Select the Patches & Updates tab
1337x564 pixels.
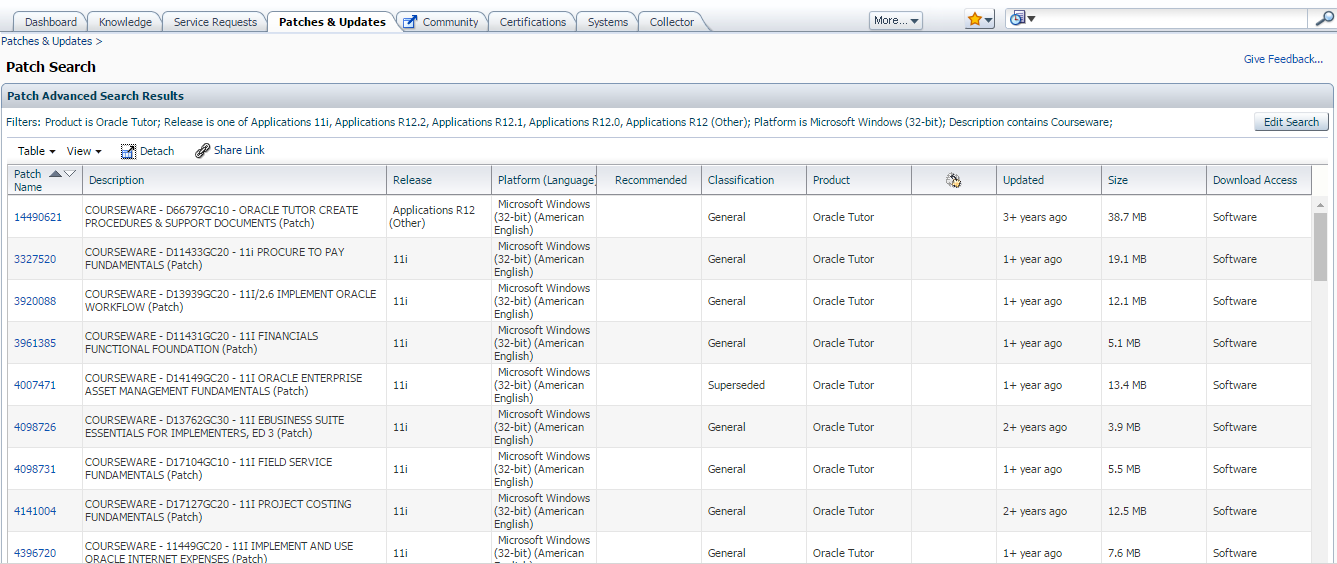[x=332, y=22]
